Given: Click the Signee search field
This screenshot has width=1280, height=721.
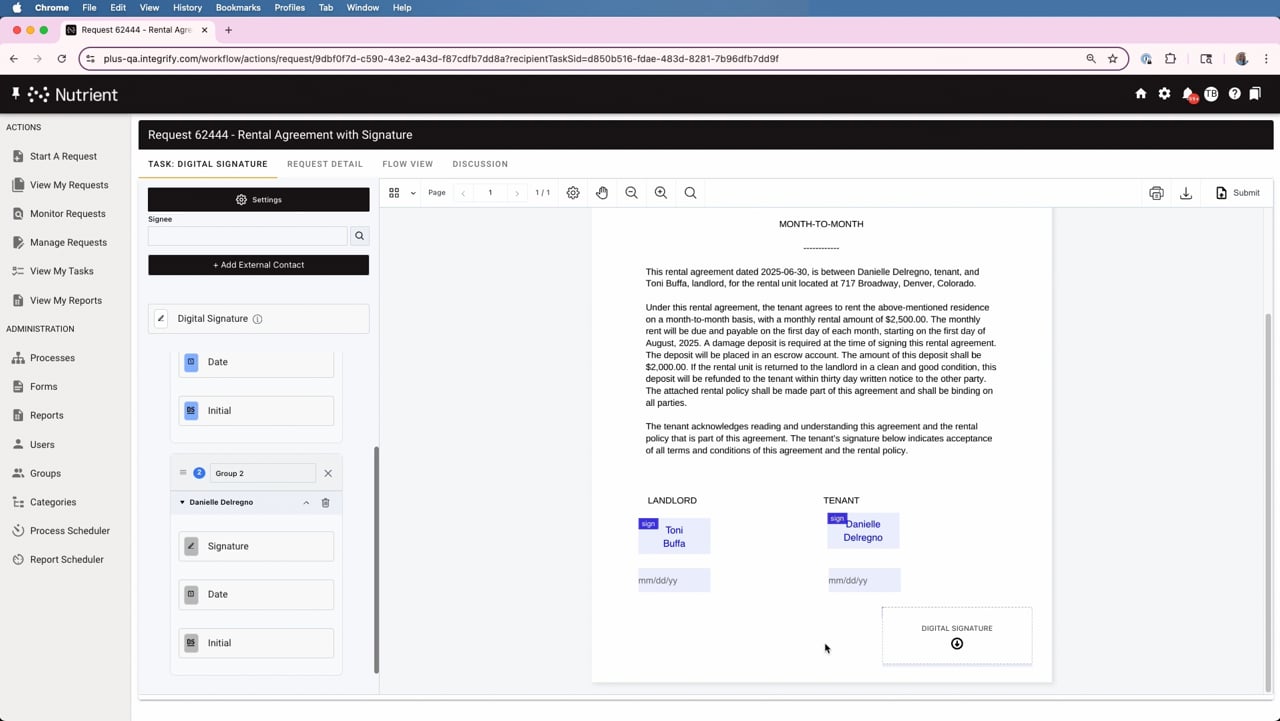Looking at the screenshot, I should coord(248,236).
